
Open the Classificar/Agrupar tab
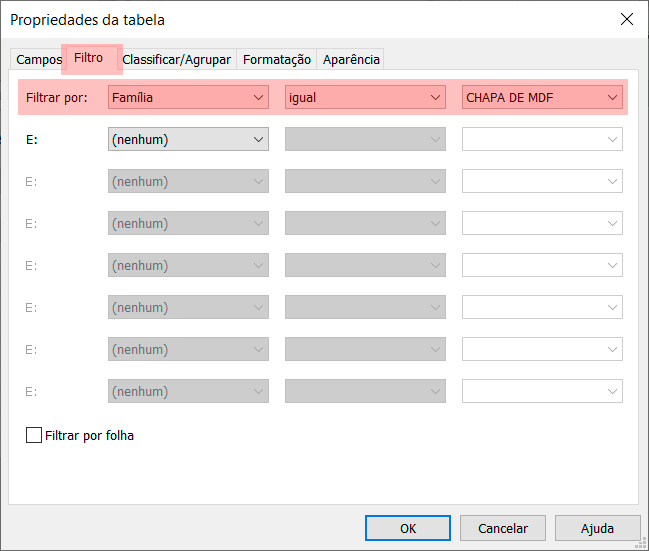point(176,60)
